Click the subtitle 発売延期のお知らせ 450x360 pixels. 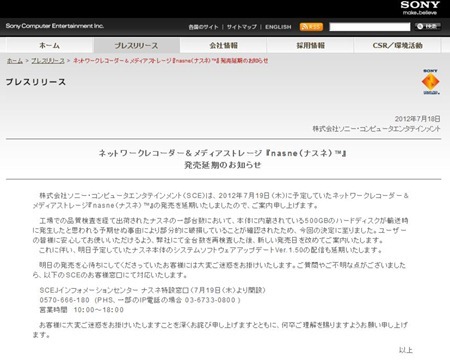(x=223, y=165)
